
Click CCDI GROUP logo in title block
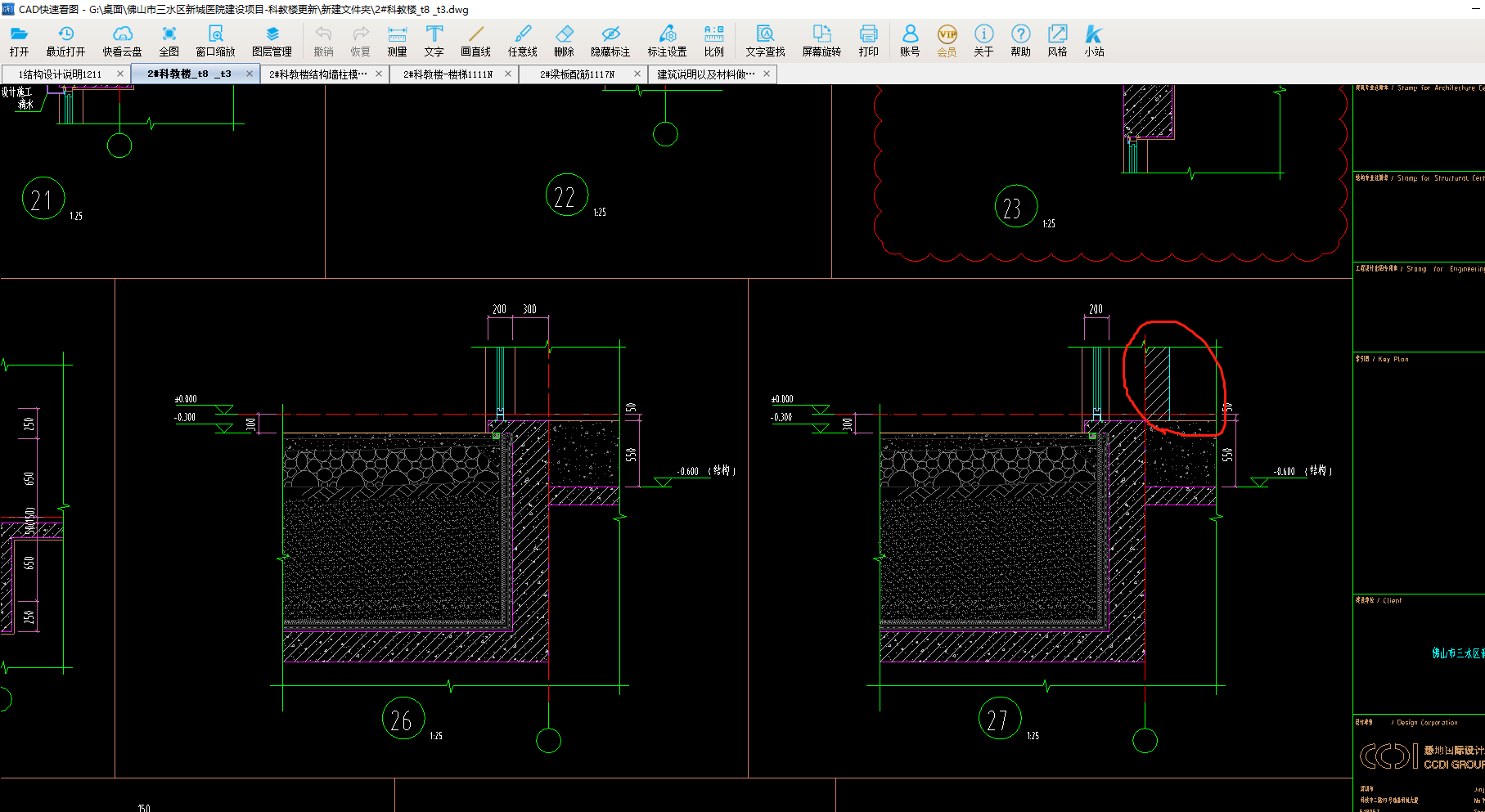click(1422, 756)
